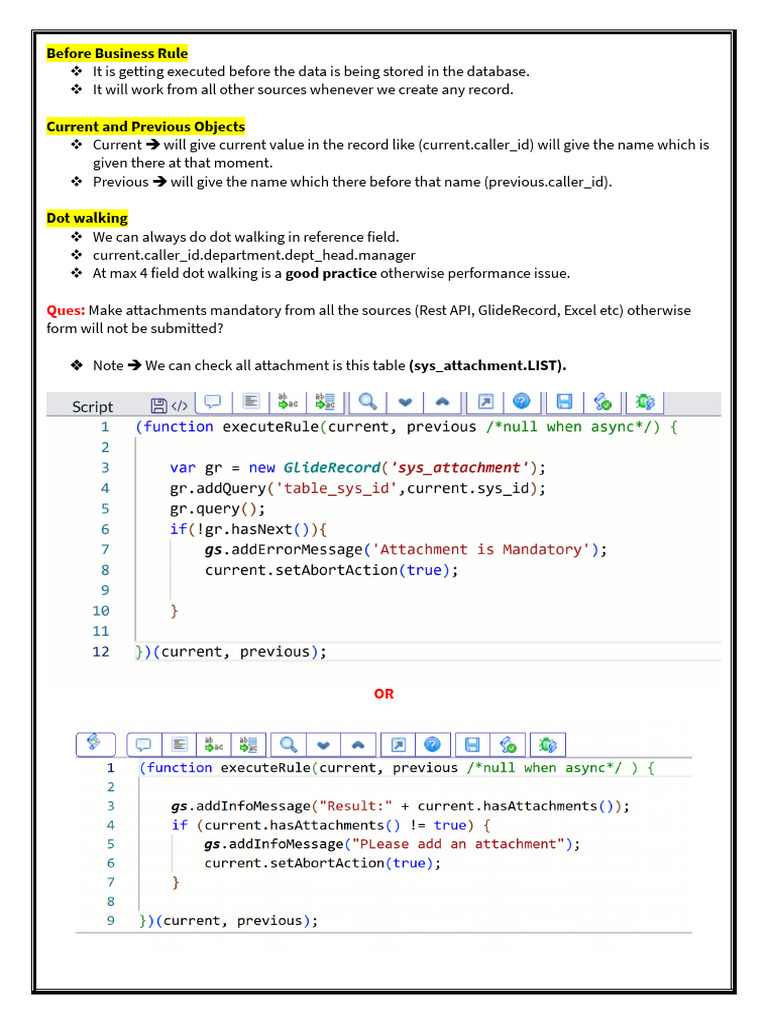
Task: Click syntax check icon in first toolbar
Action: pos(602,402)
